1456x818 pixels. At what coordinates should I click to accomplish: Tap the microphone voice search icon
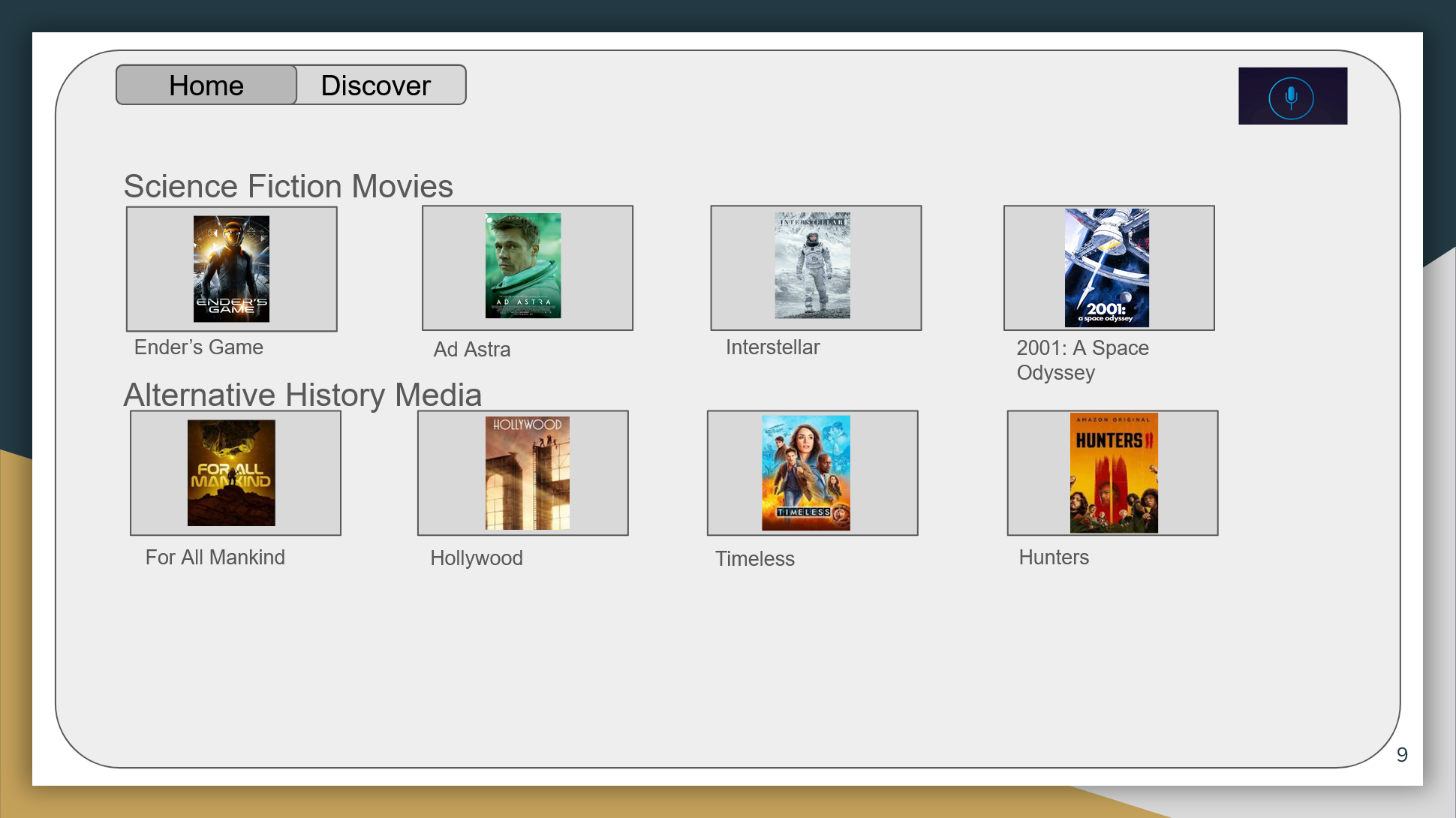(1292, 97)
